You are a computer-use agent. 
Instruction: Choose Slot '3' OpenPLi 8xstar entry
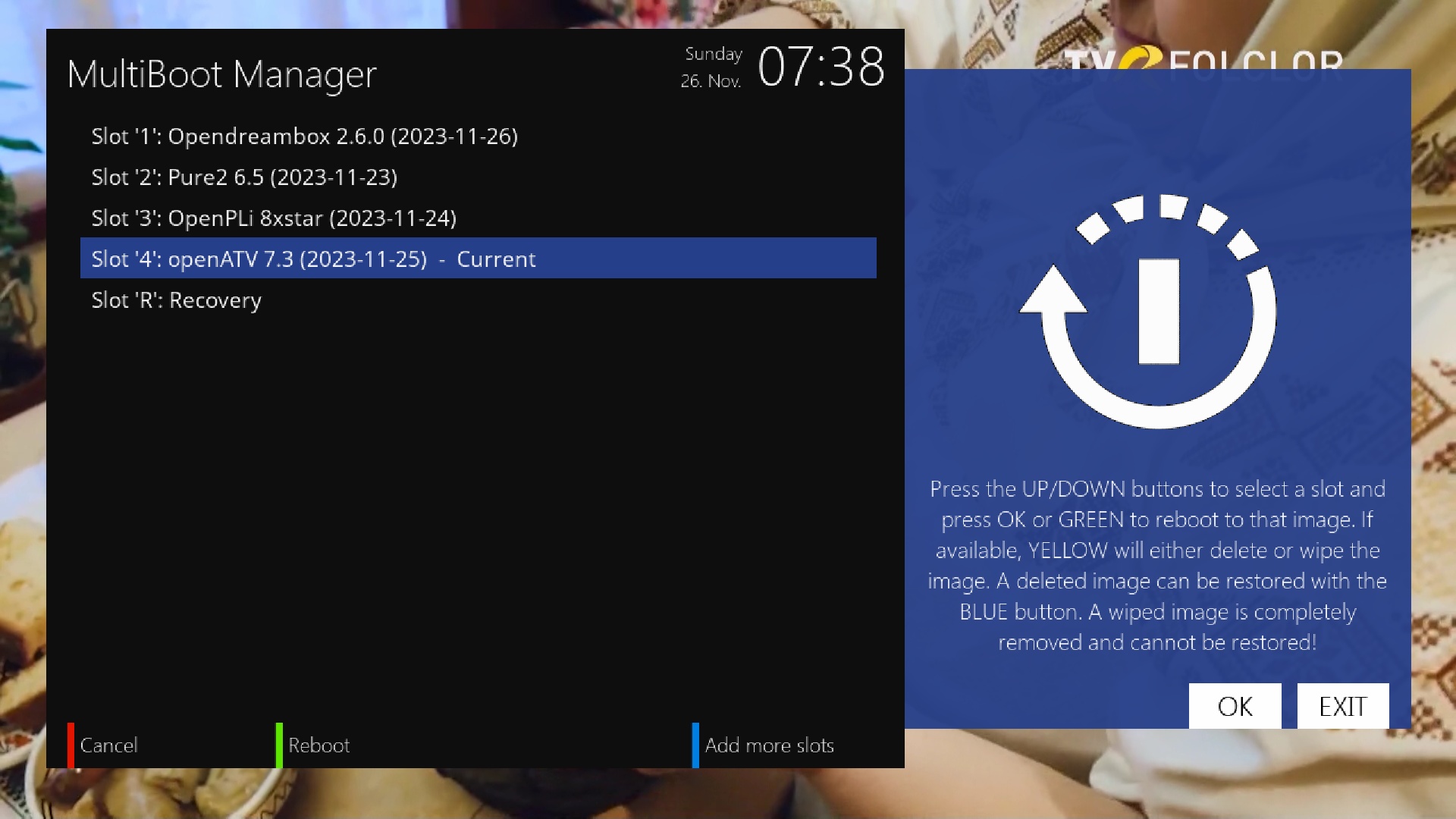click(479, 218)
